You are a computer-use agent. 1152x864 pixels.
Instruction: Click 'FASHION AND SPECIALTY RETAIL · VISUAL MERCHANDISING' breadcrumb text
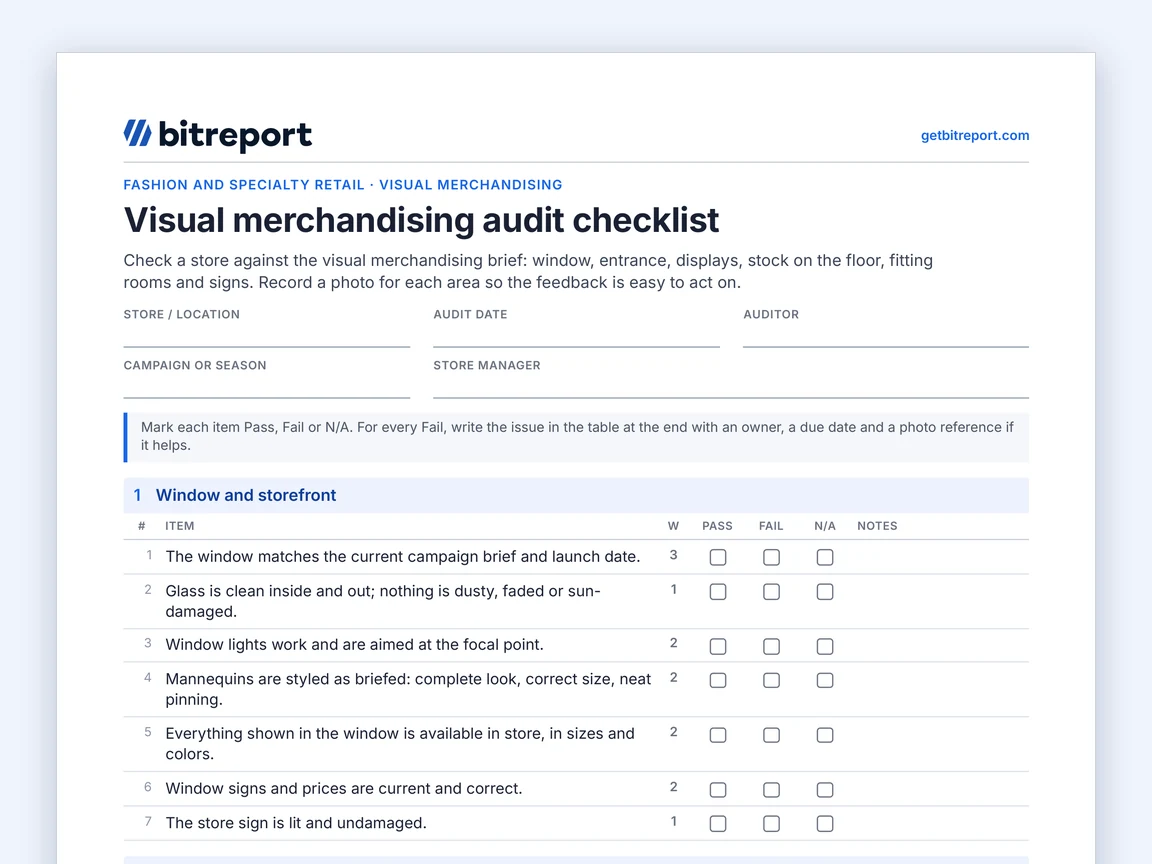pyautogui.click(x=342, y=184)
